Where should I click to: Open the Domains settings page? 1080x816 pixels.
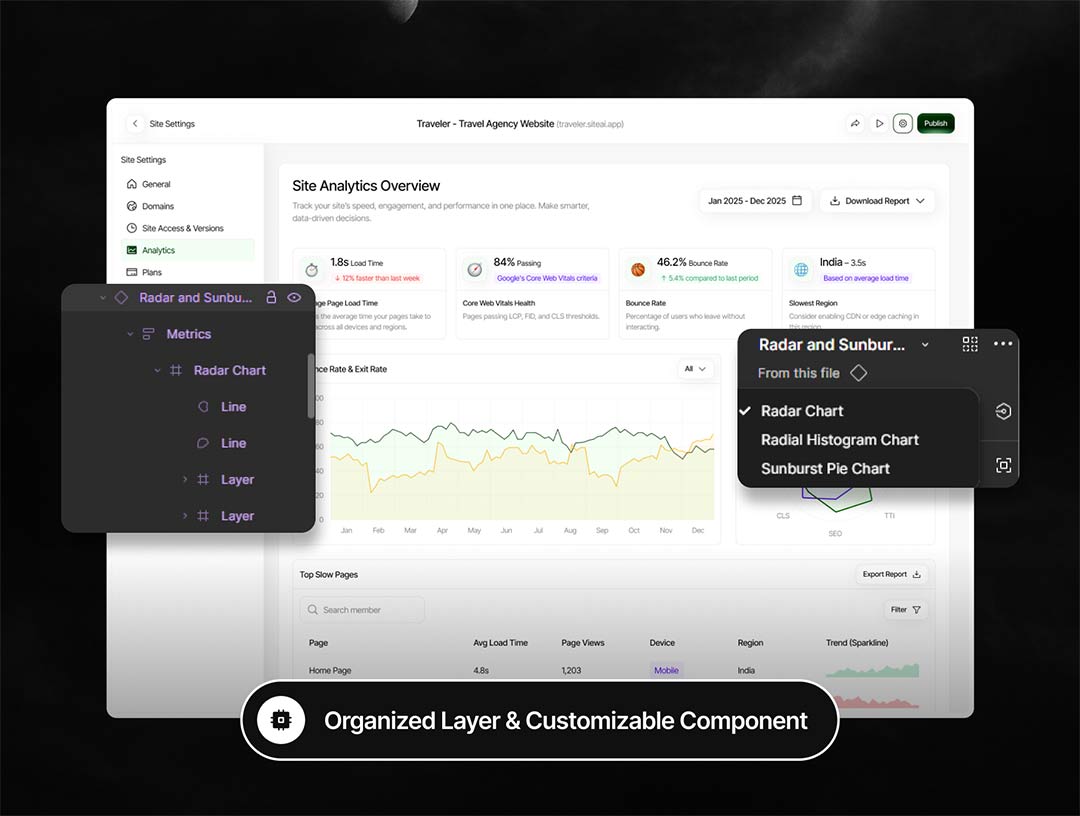[157, 206]
